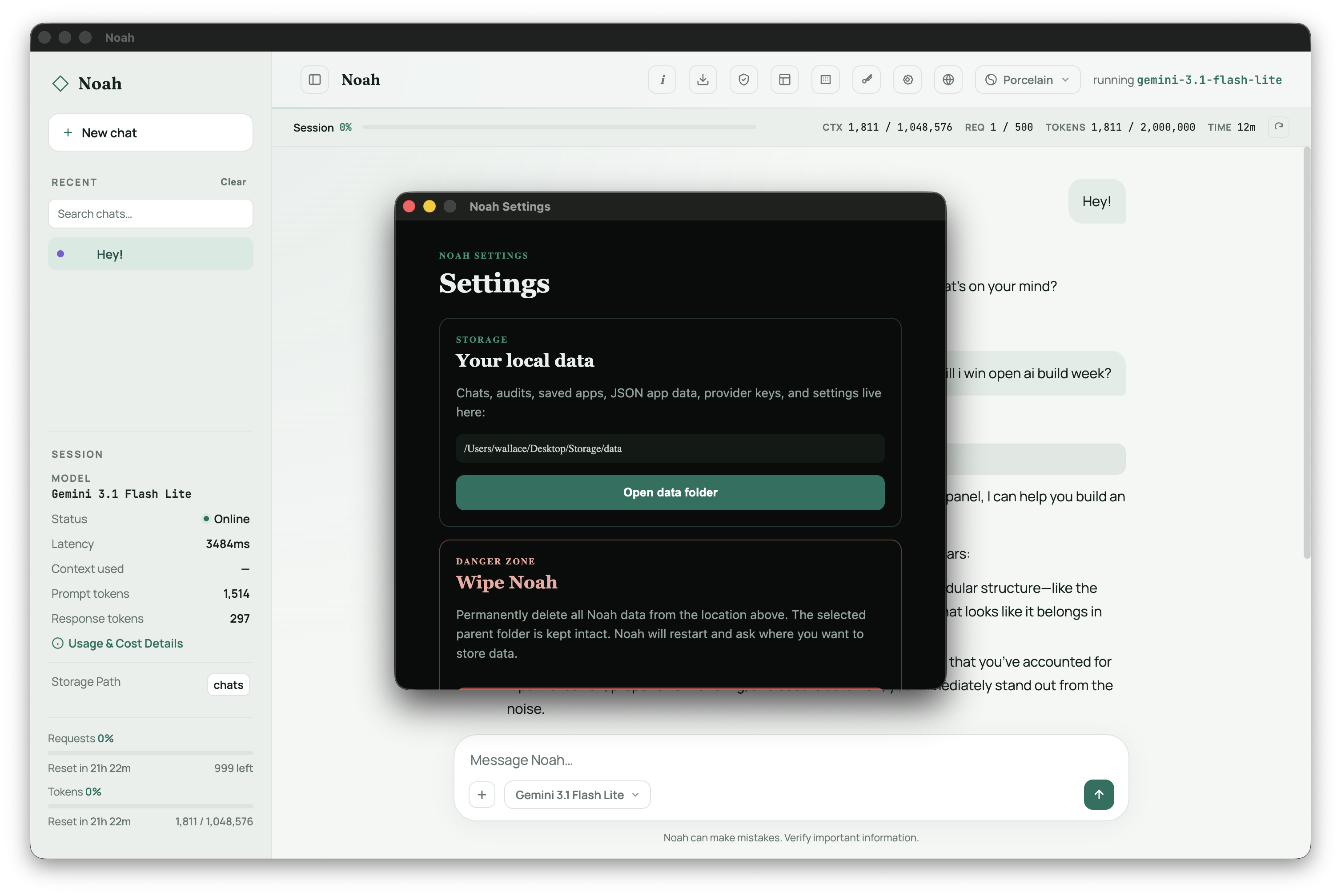This screenshot has height=896, width=1341.
Task: Click the Session progress bar
Action: (x=558, y=128)
